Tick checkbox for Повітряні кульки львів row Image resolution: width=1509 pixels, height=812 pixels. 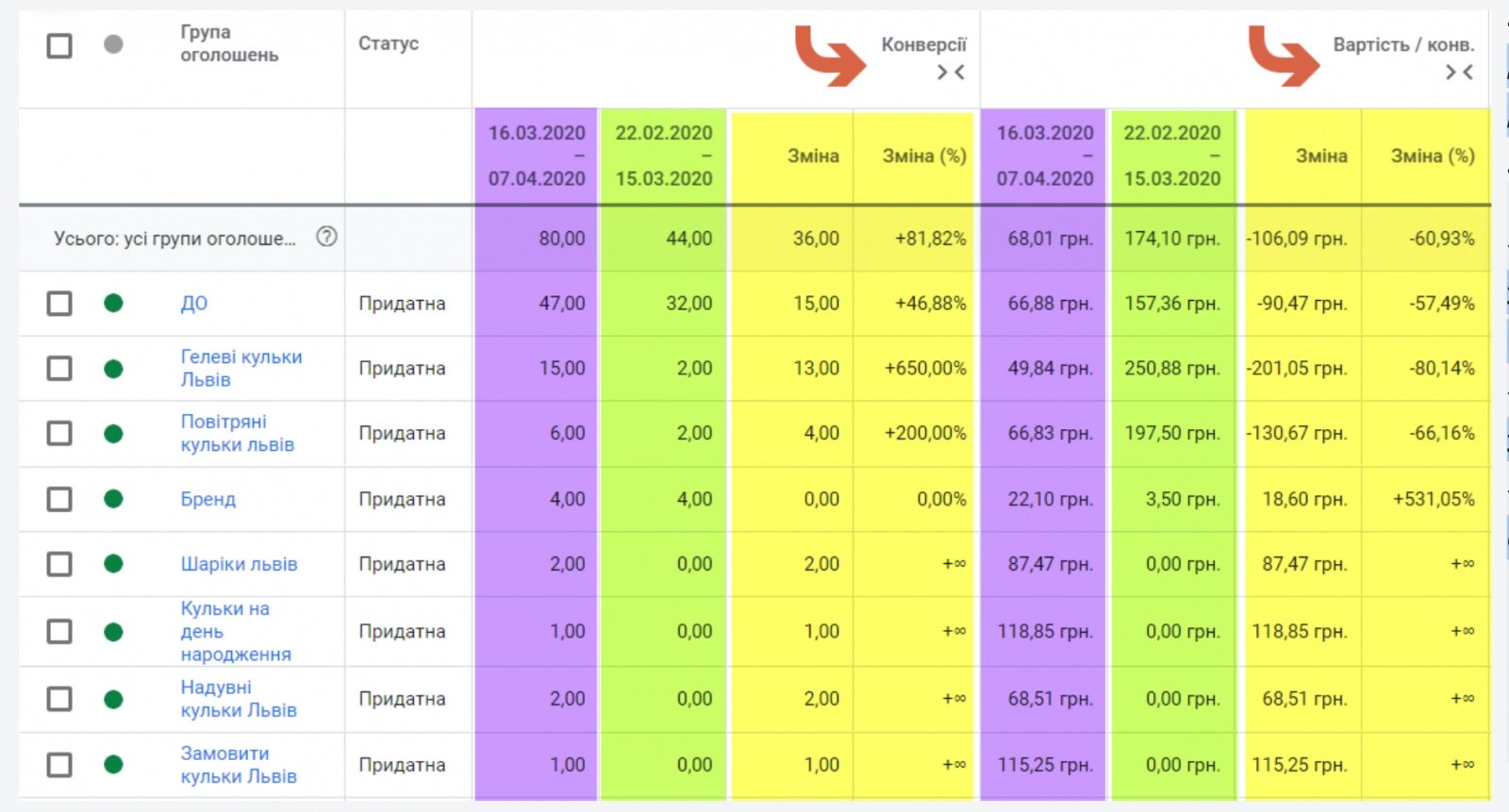pyautogui.click(x=59, y=433)
